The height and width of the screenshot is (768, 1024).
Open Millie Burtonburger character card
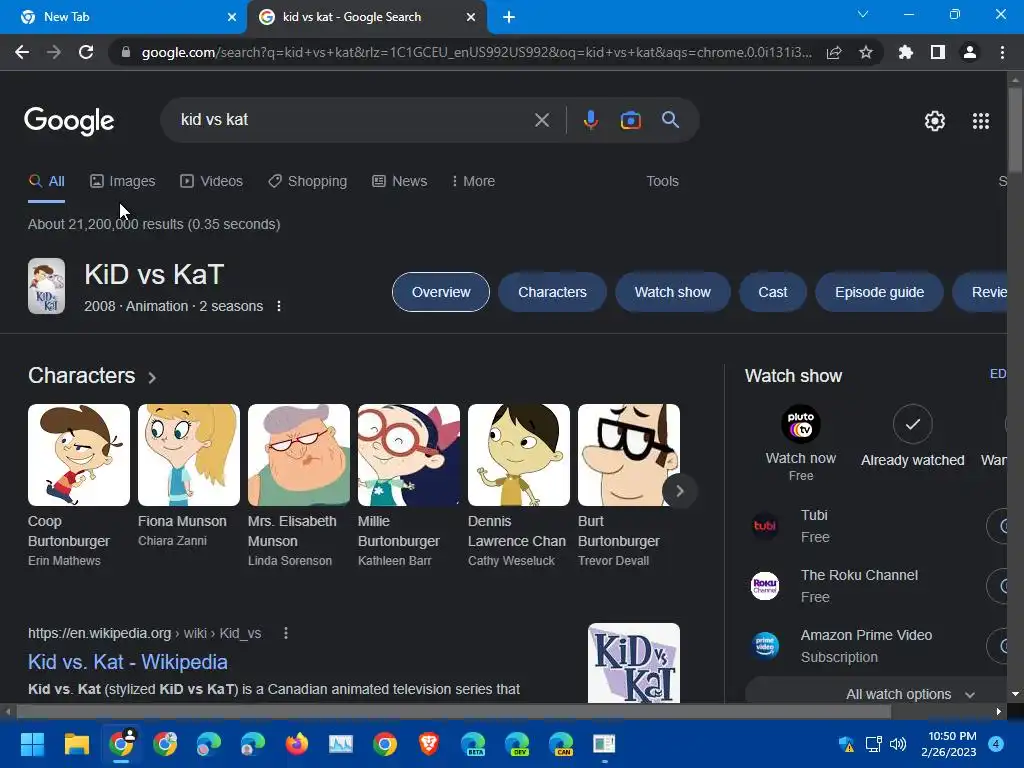409,485
